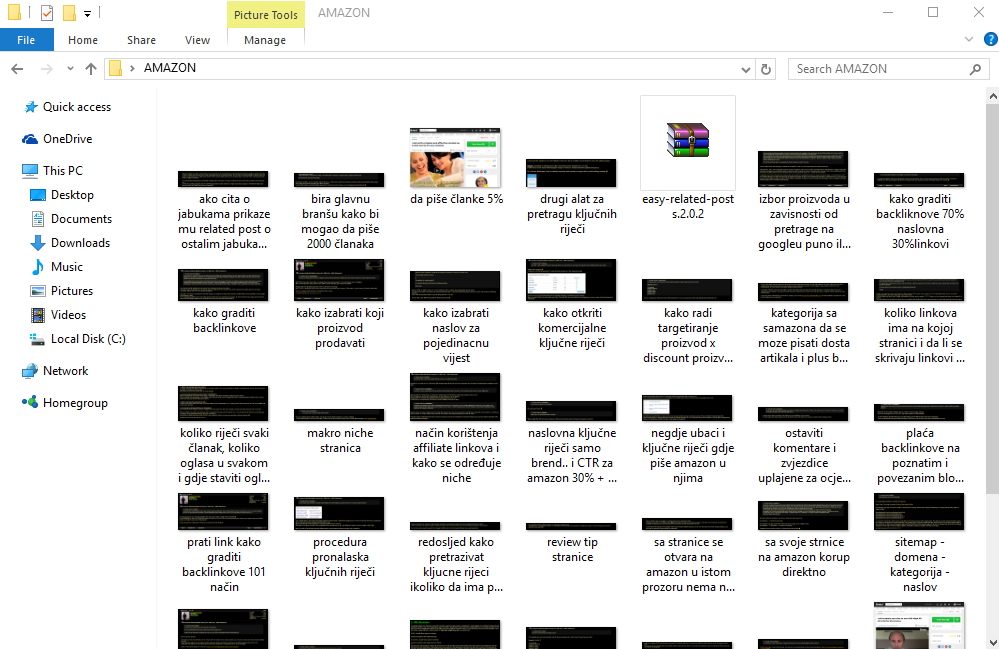Click the Properties quick access toolbar icon
999x649 pixels.
click(x=47, y=13)
